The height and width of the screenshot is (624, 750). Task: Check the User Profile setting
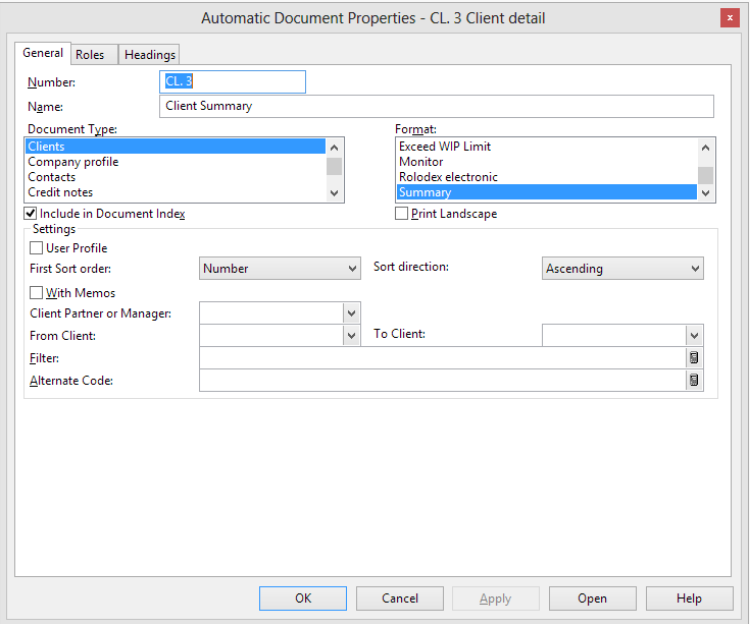[37, 248]
